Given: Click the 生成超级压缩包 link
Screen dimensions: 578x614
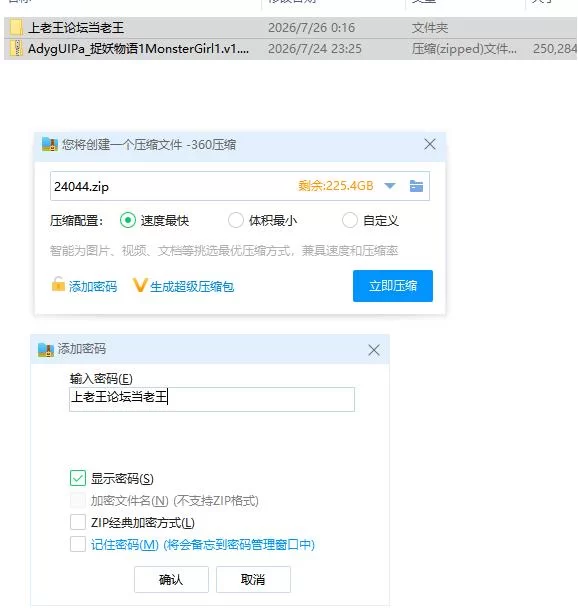Looking at the screenshot, I should (x=192, y=287).
